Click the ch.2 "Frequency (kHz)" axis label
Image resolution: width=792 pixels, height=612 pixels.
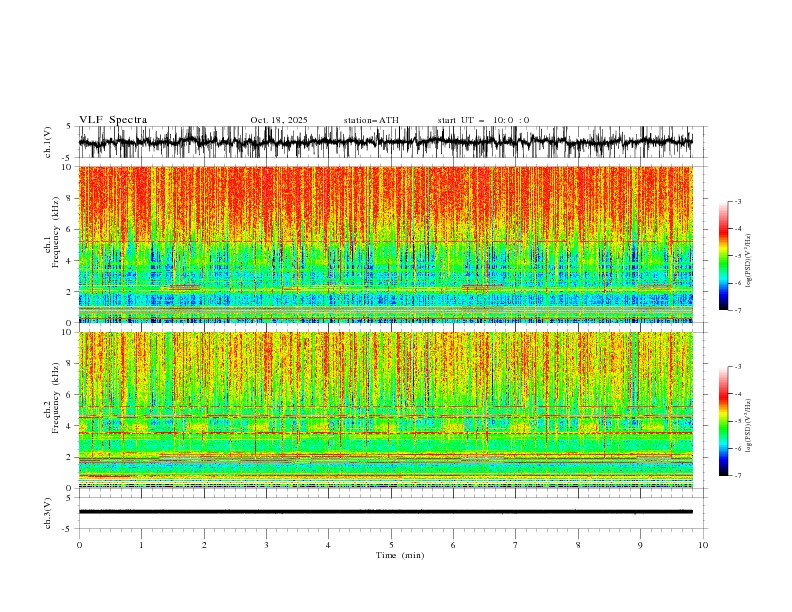[x=56, y=398]
